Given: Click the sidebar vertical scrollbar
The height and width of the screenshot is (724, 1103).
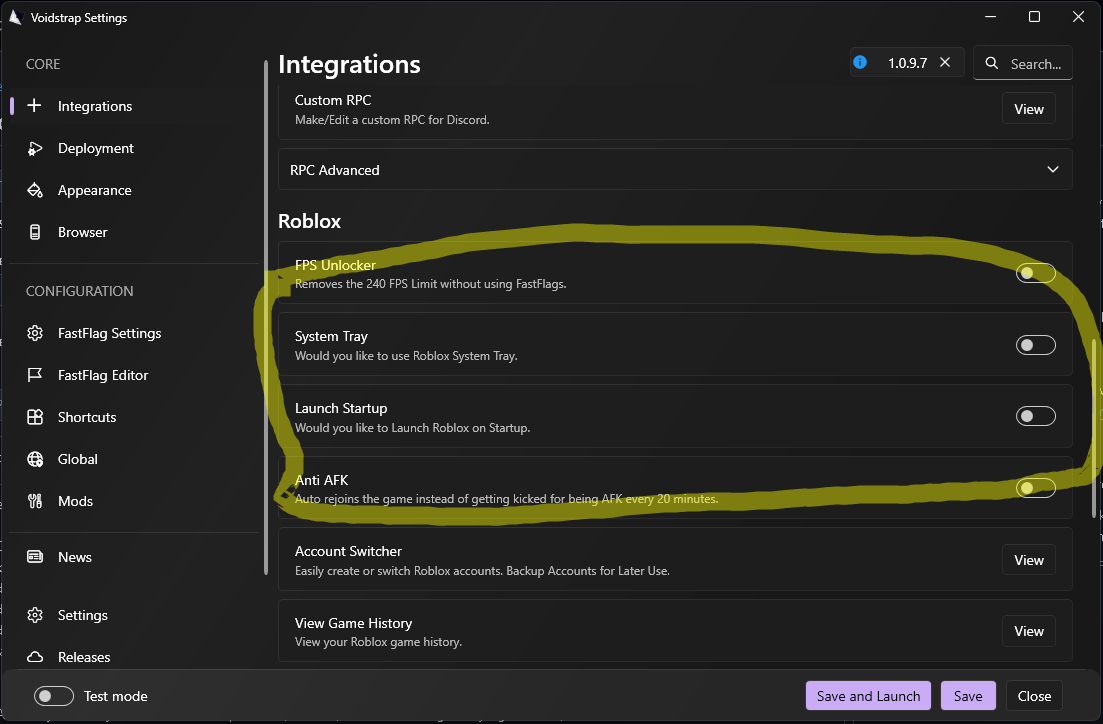Looking at the screenshot, I should point(266,317).
